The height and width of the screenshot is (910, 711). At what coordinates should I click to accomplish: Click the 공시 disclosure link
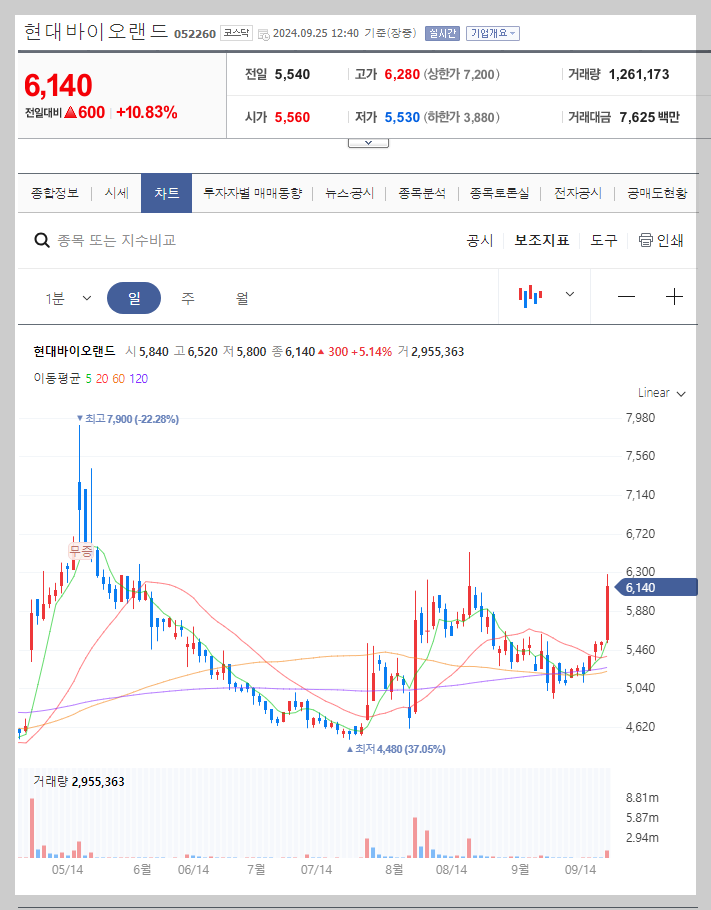[482, 240]
